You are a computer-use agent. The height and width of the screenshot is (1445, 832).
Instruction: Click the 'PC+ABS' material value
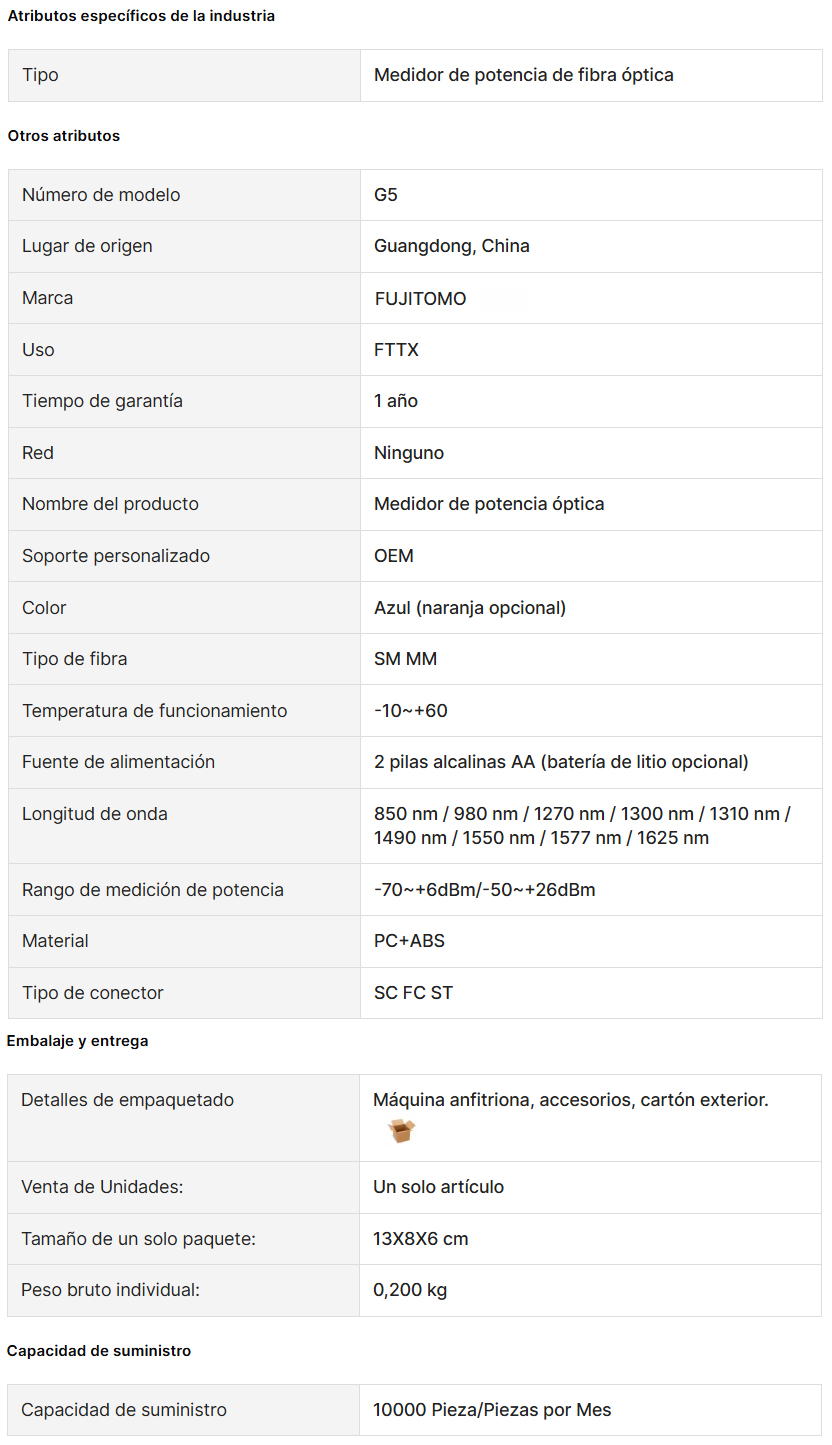[x=409, y=941]
